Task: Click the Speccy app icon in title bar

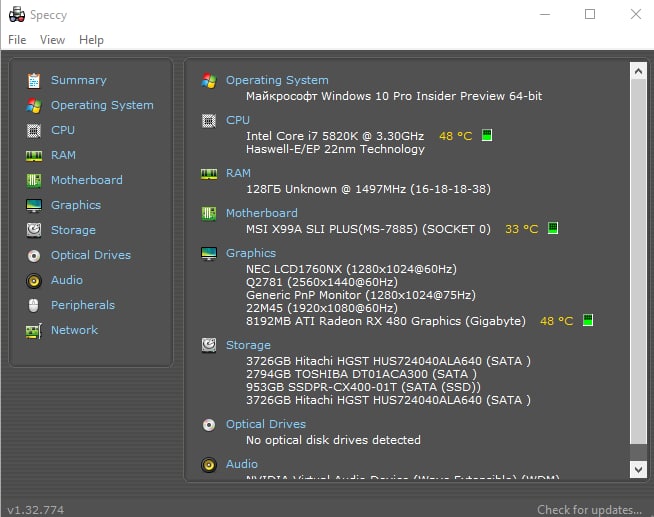Action: pyautogui.click(x=17, y=15)
